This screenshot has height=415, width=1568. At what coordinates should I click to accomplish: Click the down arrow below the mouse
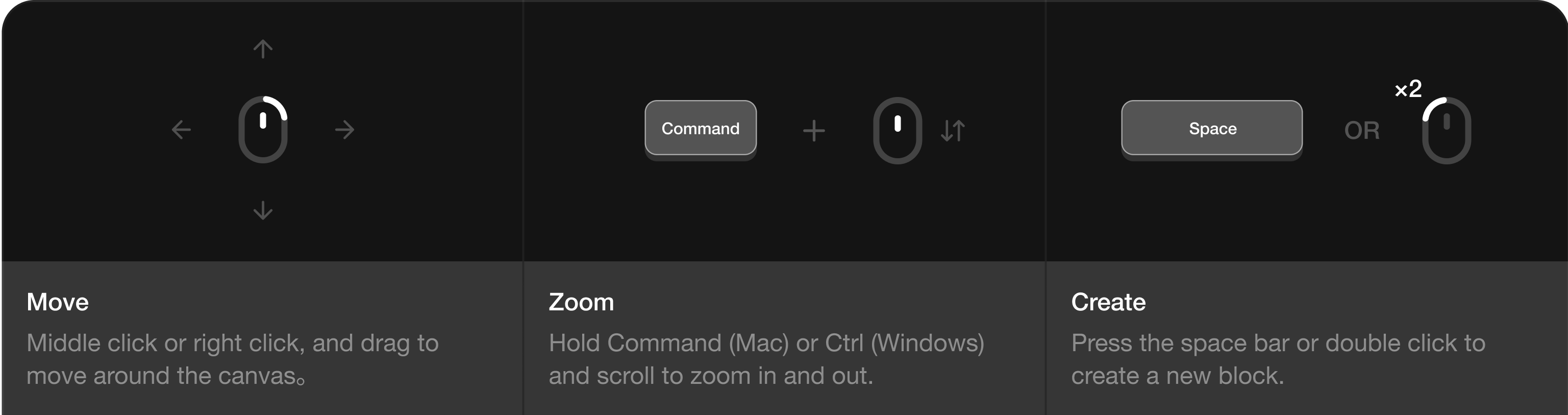coord(263,210)
